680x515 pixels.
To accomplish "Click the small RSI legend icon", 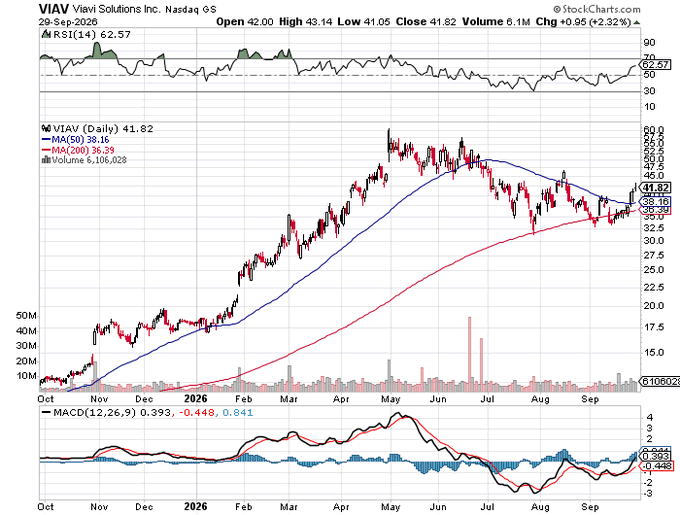I will [46, 34].
